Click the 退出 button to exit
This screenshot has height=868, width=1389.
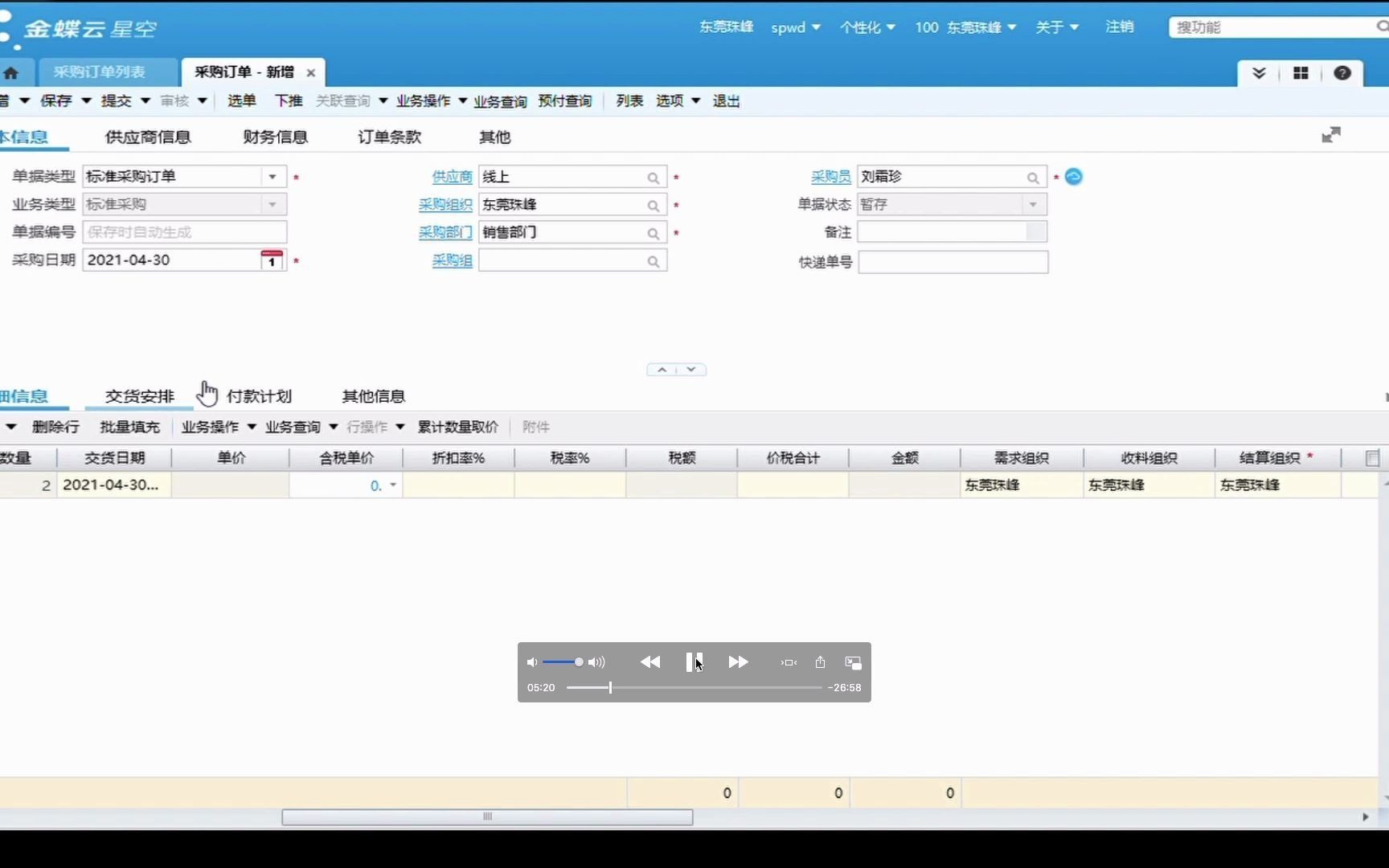725,100
